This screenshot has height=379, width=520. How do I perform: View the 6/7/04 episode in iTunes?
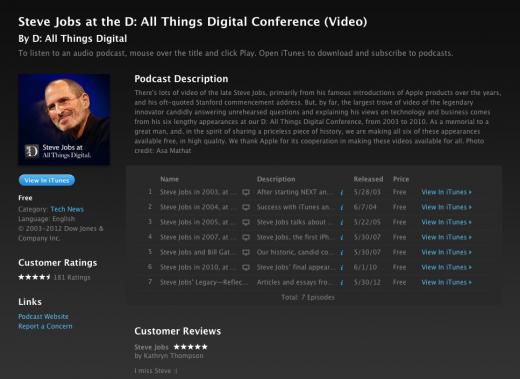tap(446, 207)
